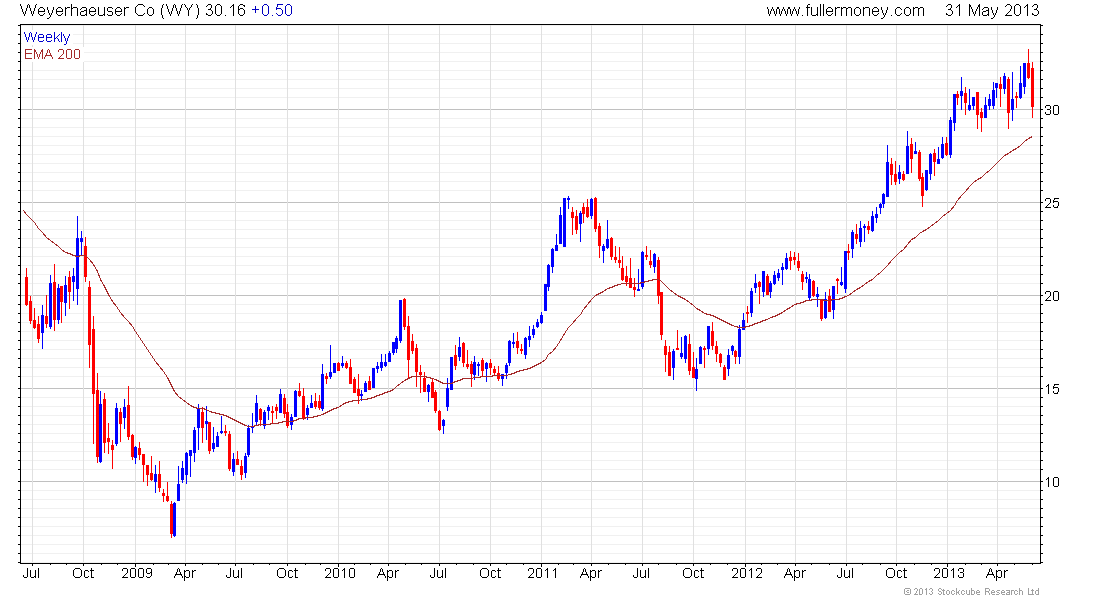
Task: Click the 30 price level on axis
Action: point(1052,110)
